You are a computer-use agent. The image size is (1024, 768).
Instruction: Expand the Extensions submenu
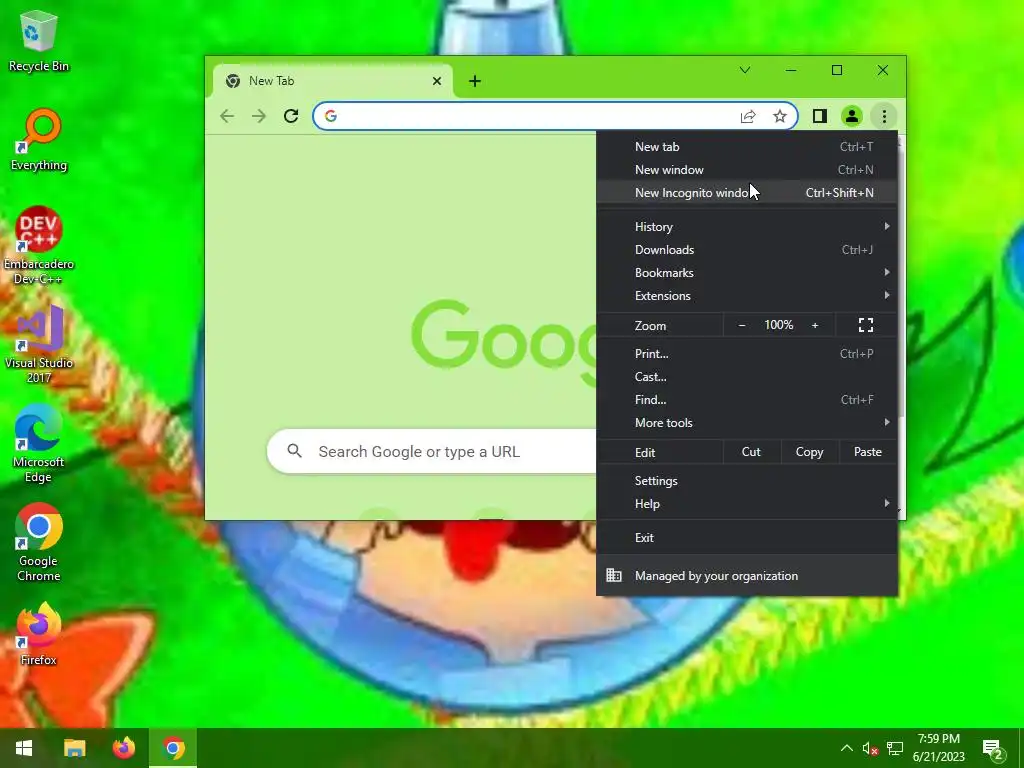747,295
